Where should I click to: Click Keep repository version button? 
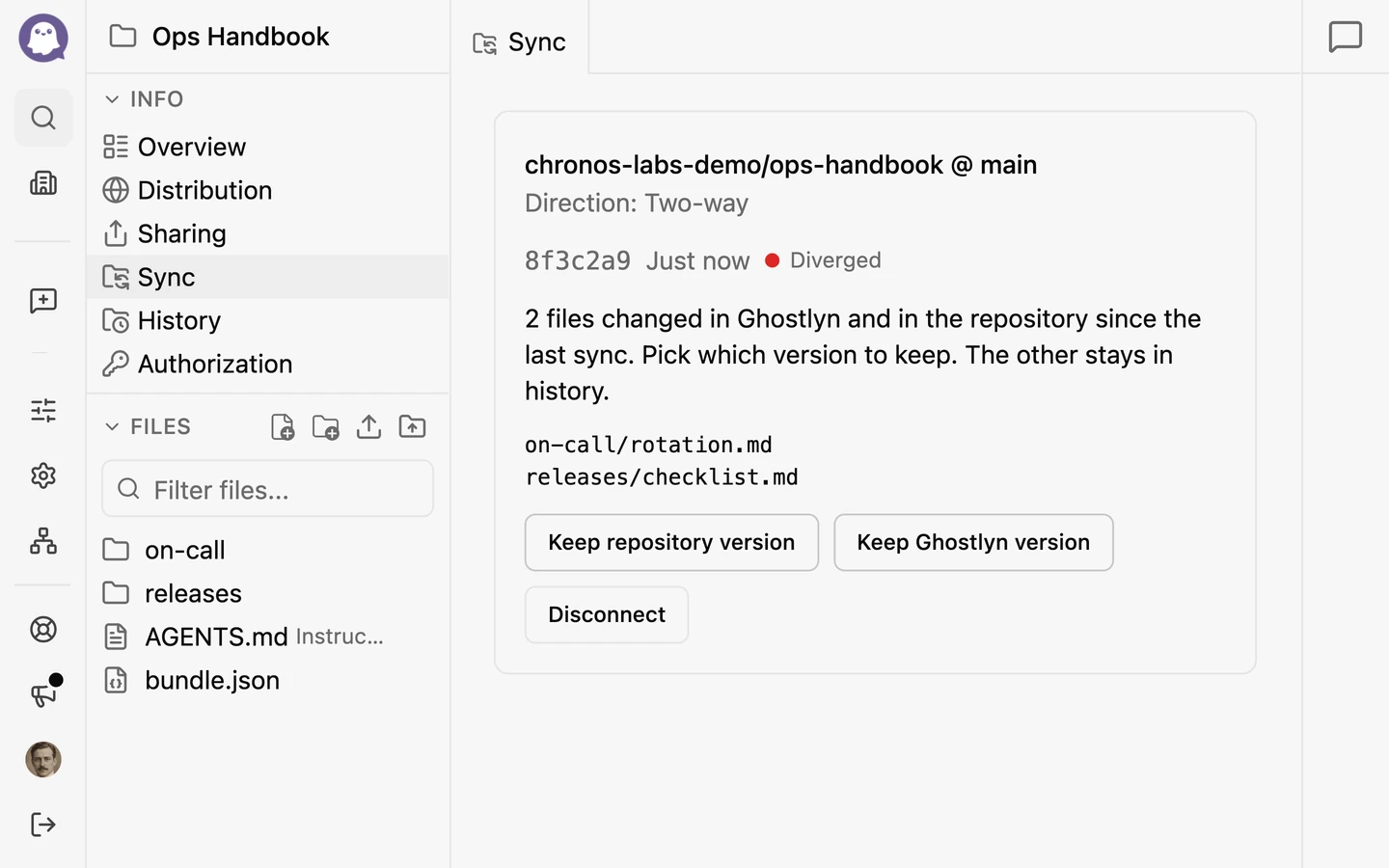[x=671, y=542]
